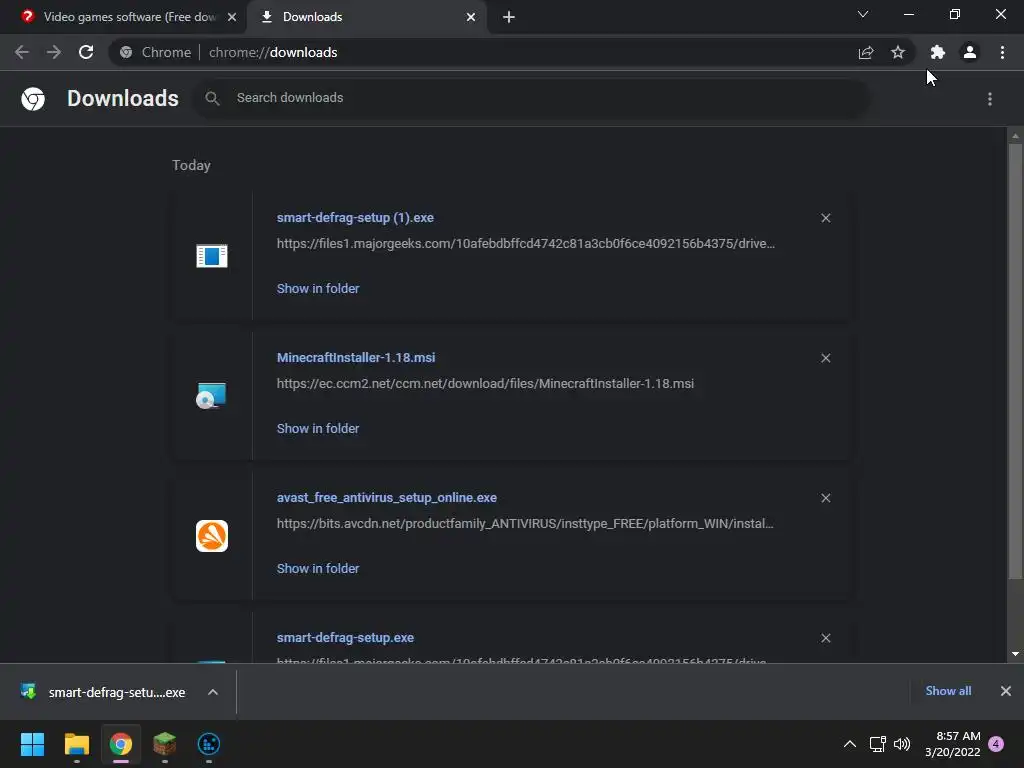1024x768 pixels.
Task: Open a new tab with plus button
Action: [x=509, y=17]
